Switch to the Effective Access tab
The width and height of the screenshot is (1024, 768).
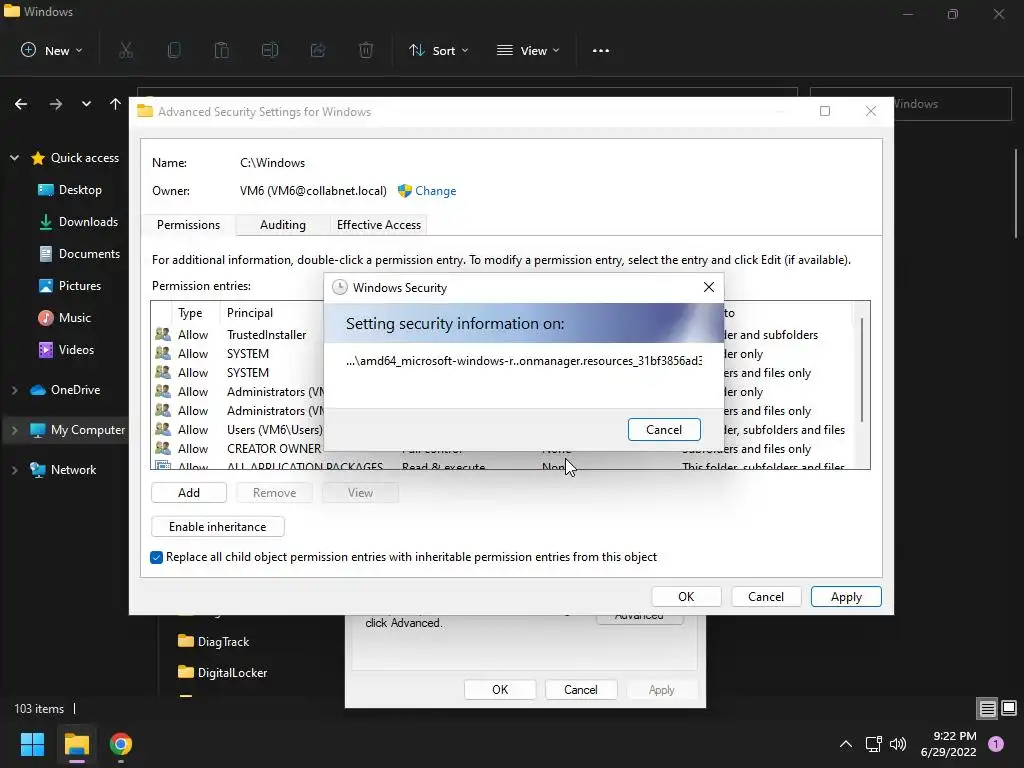click(x=379, y=225)
